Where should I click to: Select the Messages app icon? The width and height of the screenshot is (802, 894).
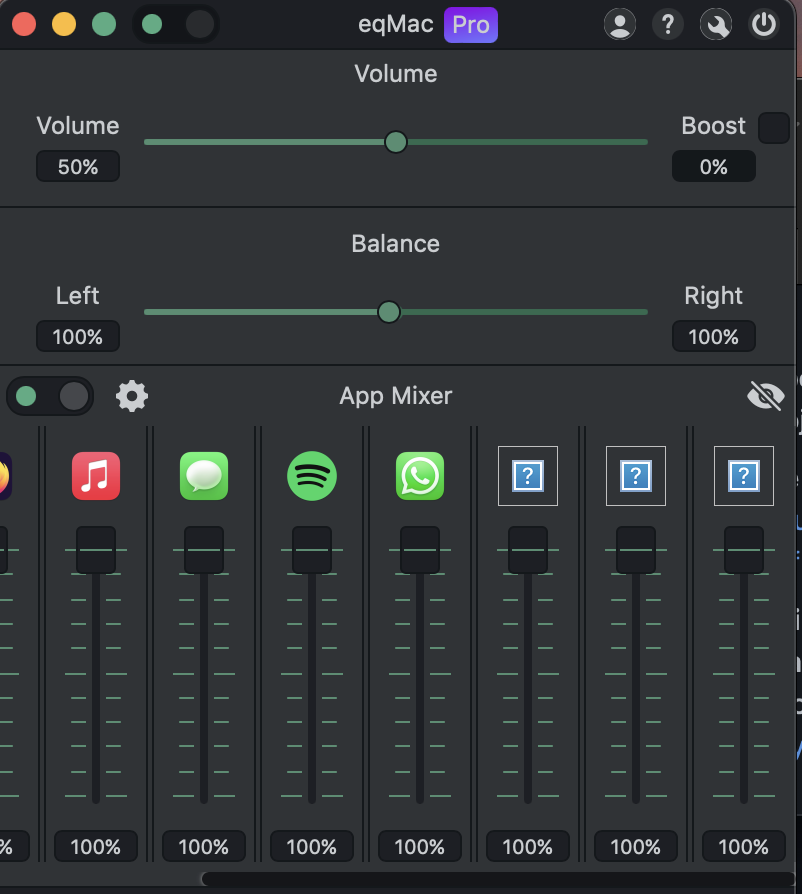203,476
